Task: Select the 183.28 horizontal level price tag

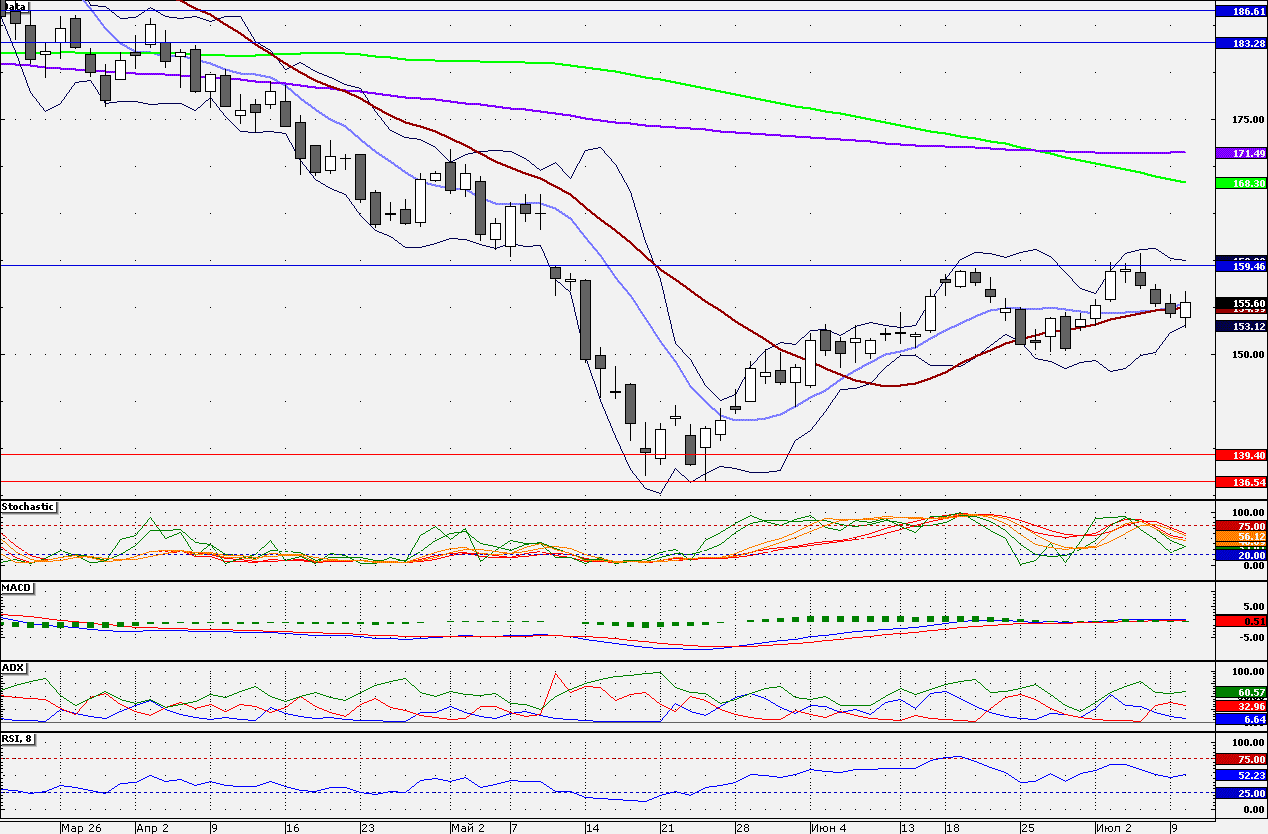Action: (x=1241, y=44)
